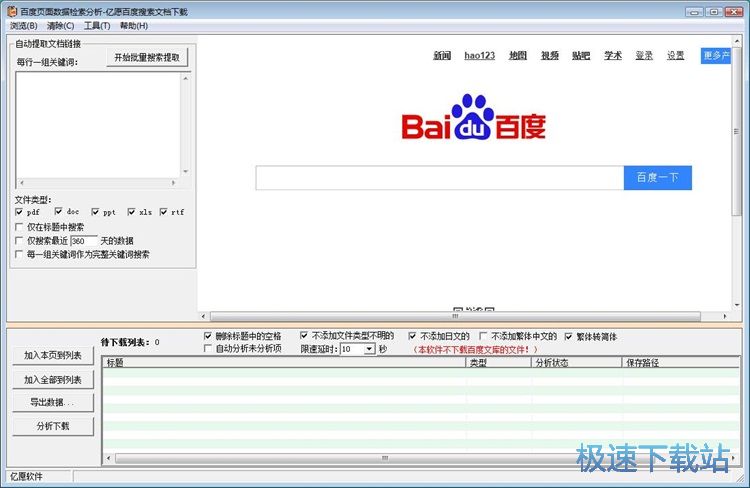This screenshot has height=488, width=750.
Task: Click 导出数据 button
Action: 55,403
